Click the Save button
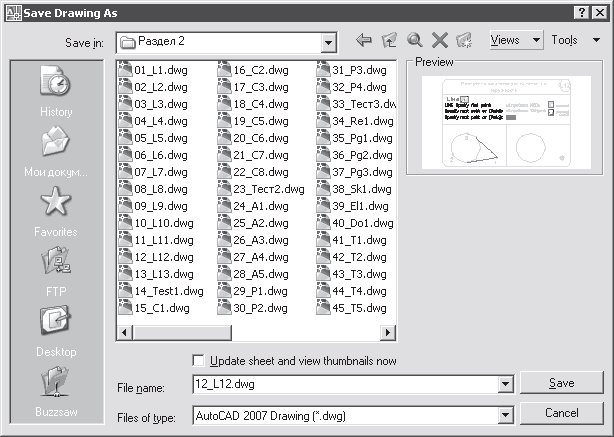The image size is (614, 437). point(561,384)
